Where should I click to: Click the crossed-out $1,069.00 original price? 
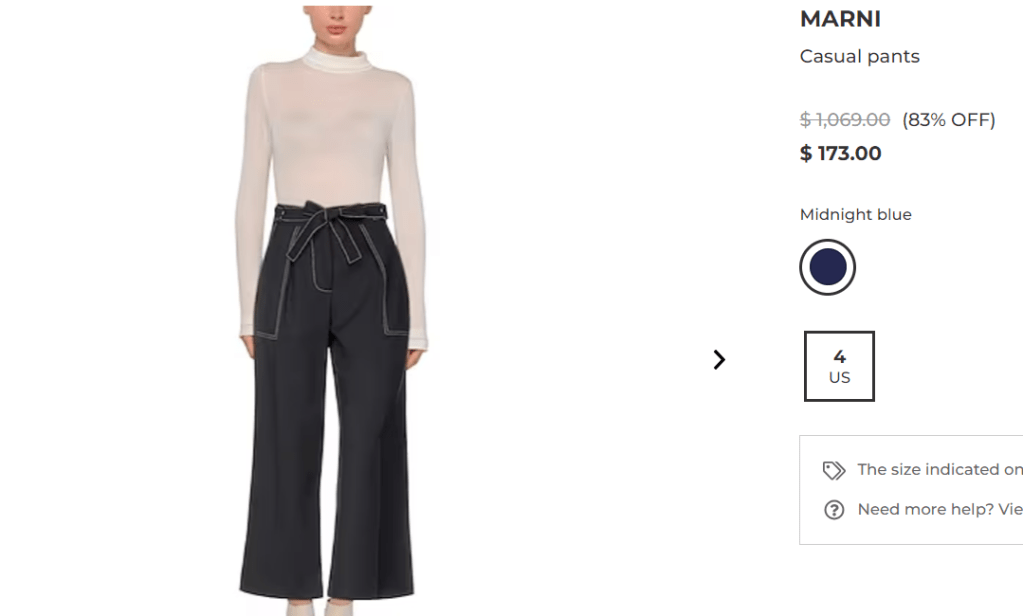(x=844, y=120)
